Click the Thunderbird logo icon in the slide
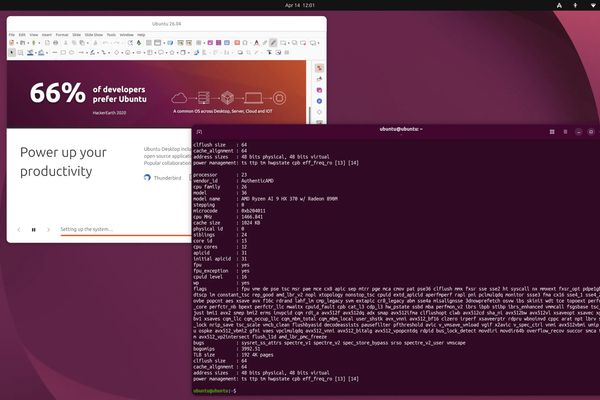 (x=147, y=178)
